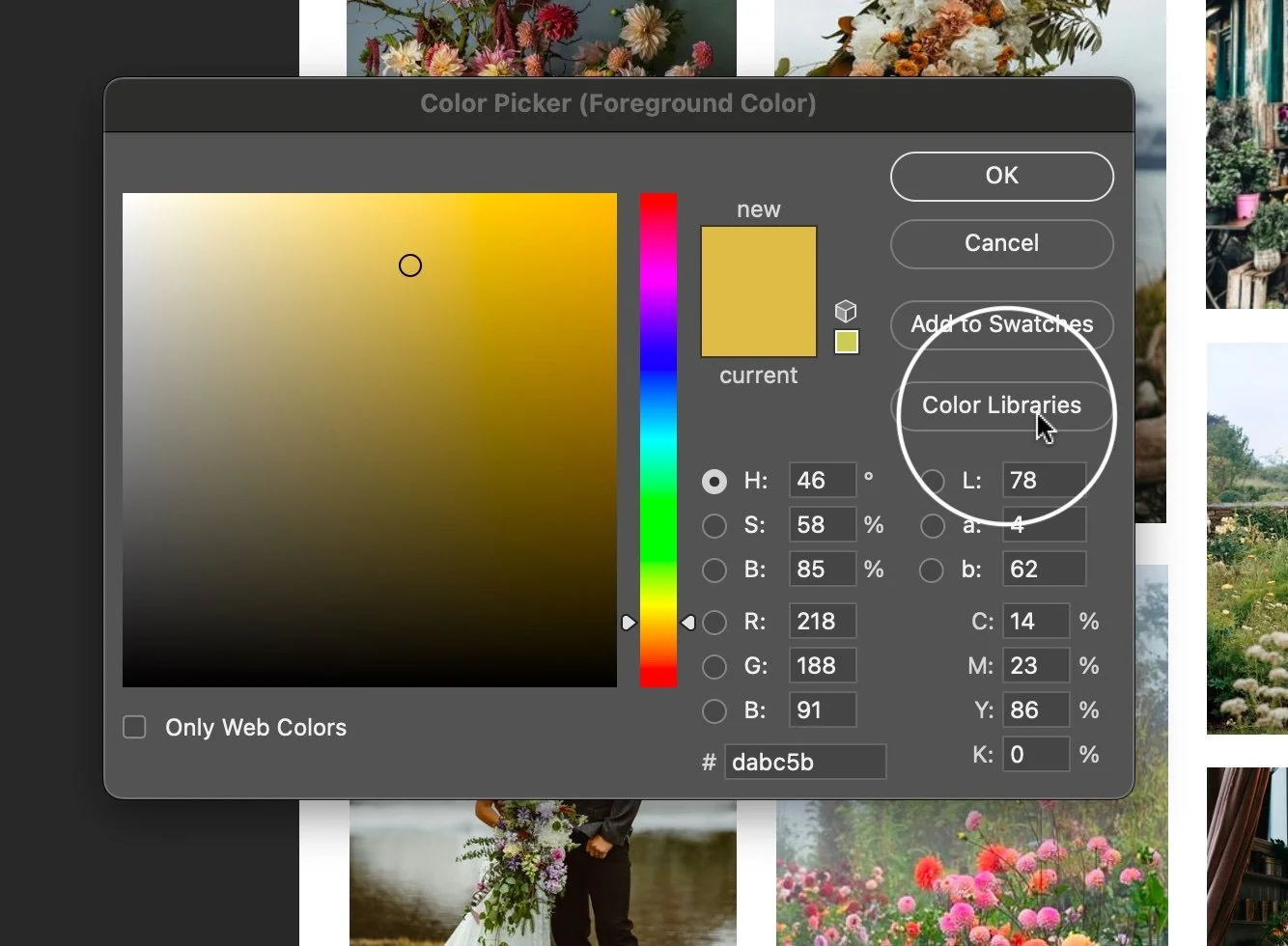Click the L field showing 78
Viewport: 1288px width, 946px height.
[1044, 480]
